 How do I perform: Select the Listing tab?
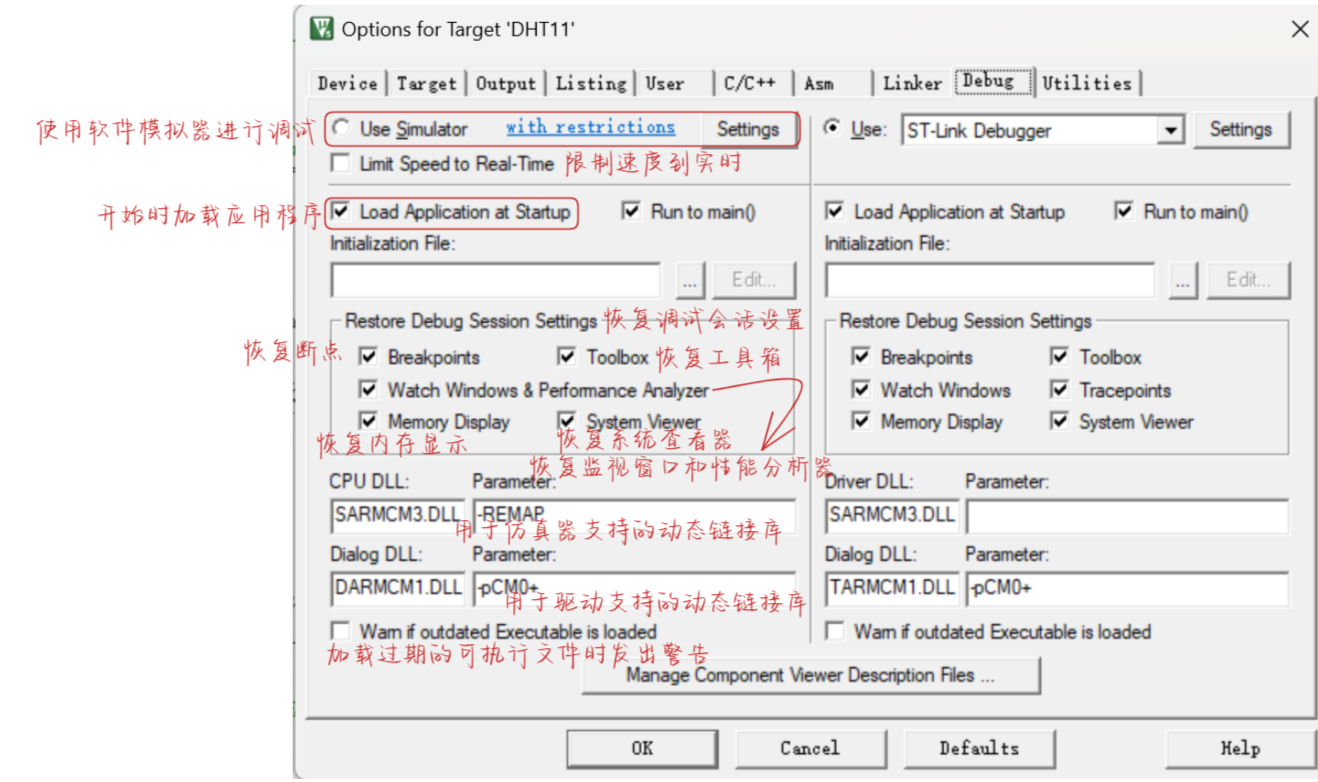pyautogui.click(x=591, y=84)
